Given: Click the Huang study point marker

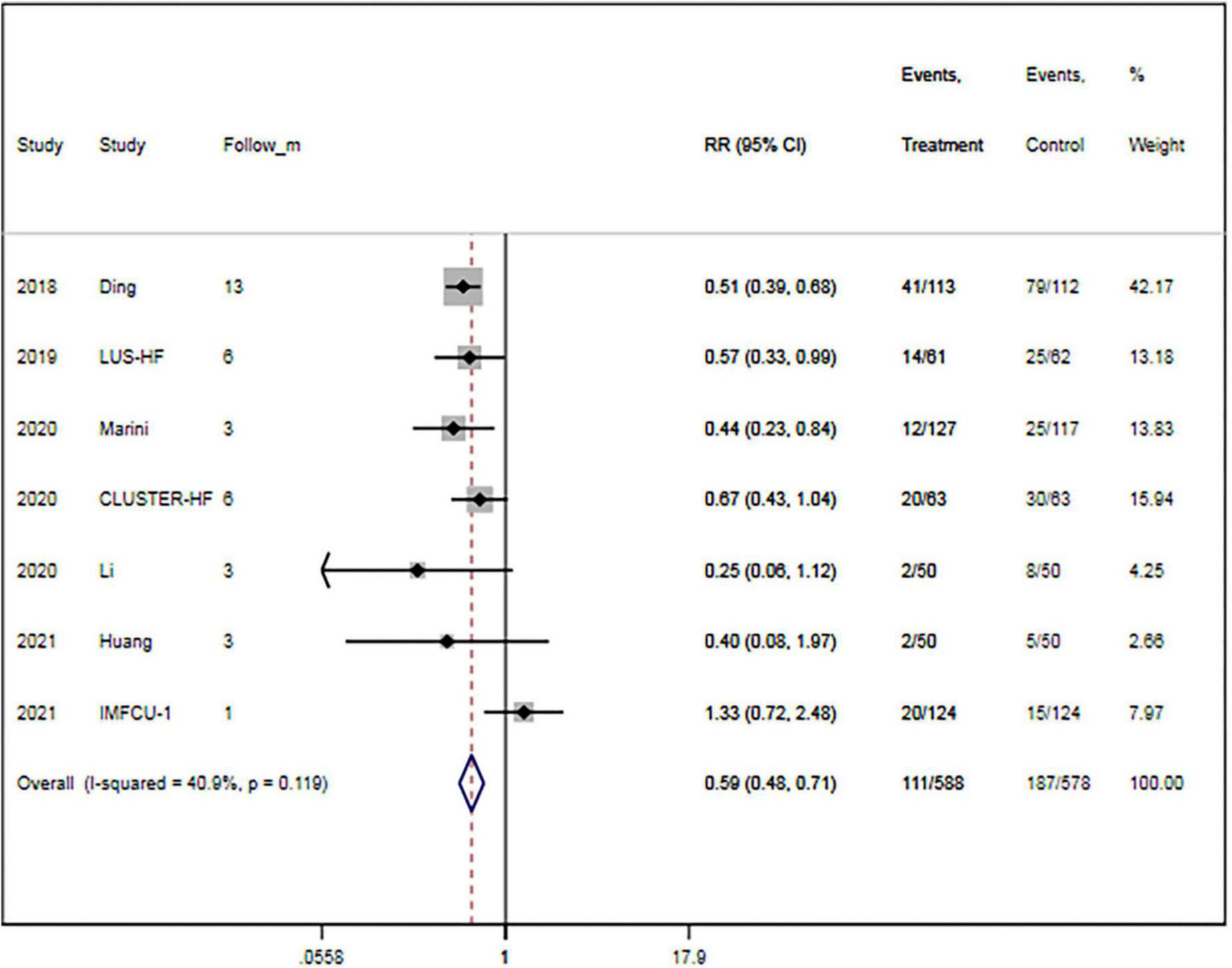Looking at the screenshot, I should point(446,640).
